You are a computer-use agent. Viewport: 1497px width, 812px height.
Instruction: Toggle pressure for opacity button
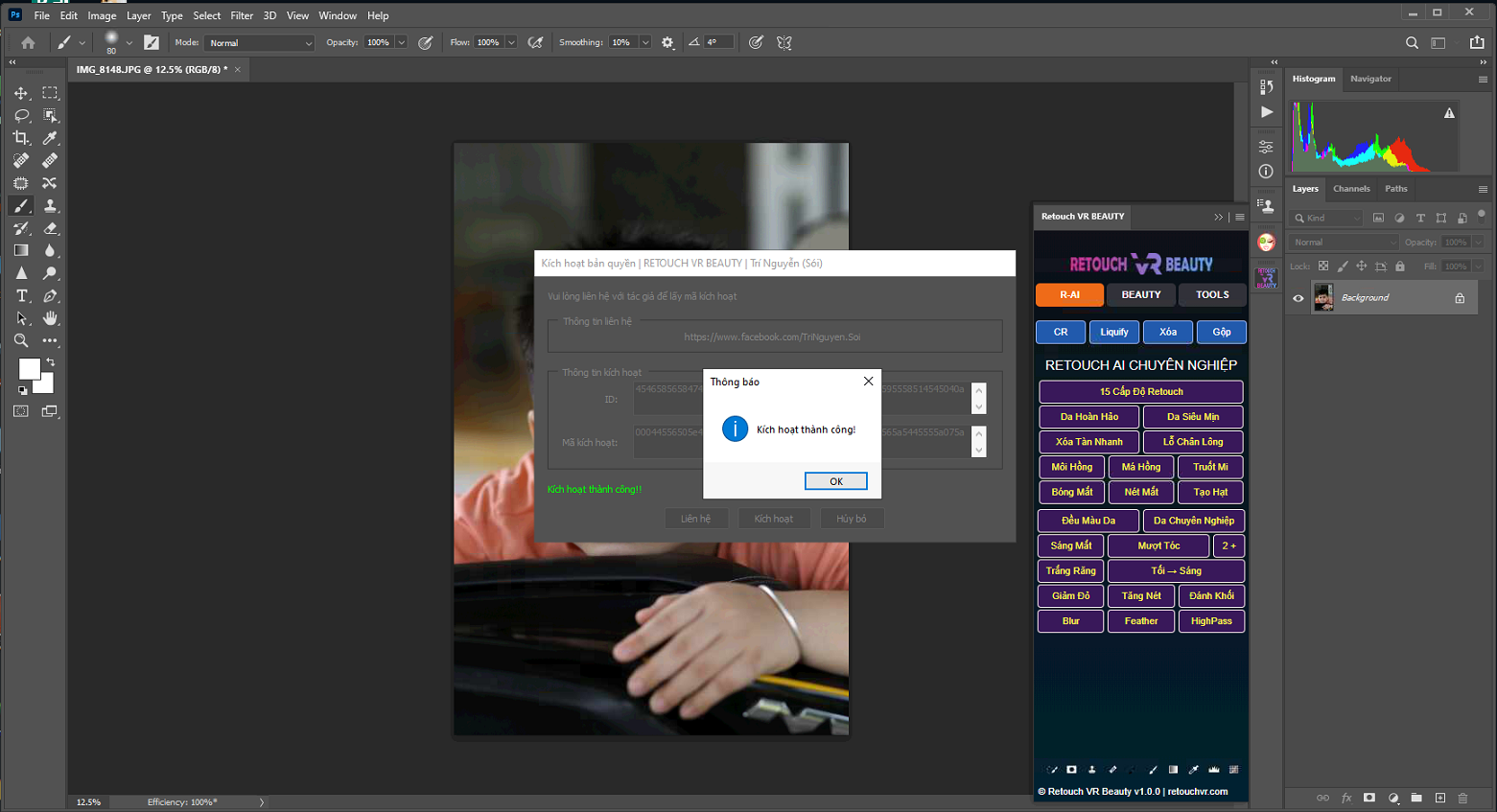(x=426, y=42)
